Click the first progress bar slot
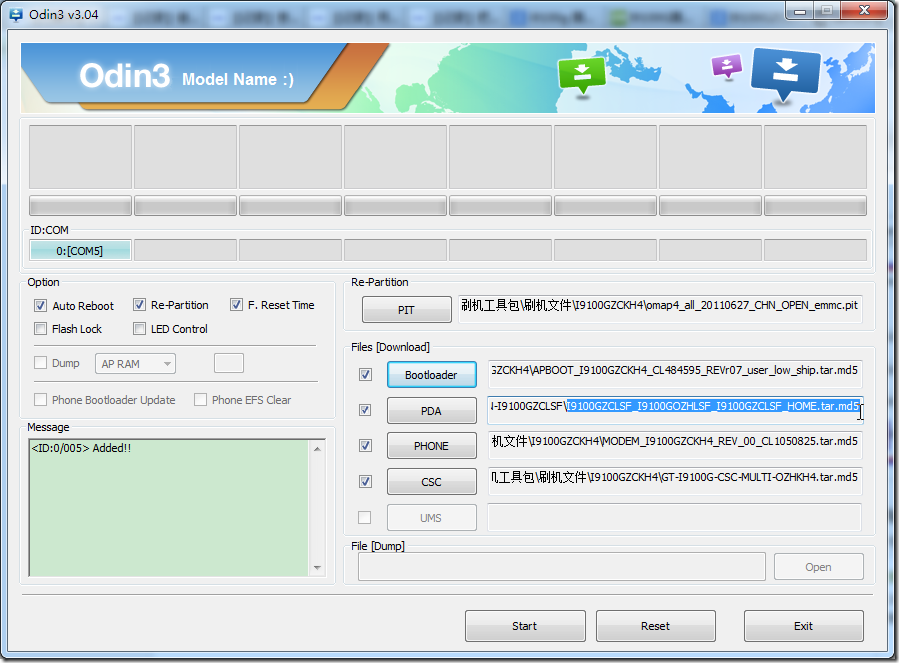 (x=80, y=205)
